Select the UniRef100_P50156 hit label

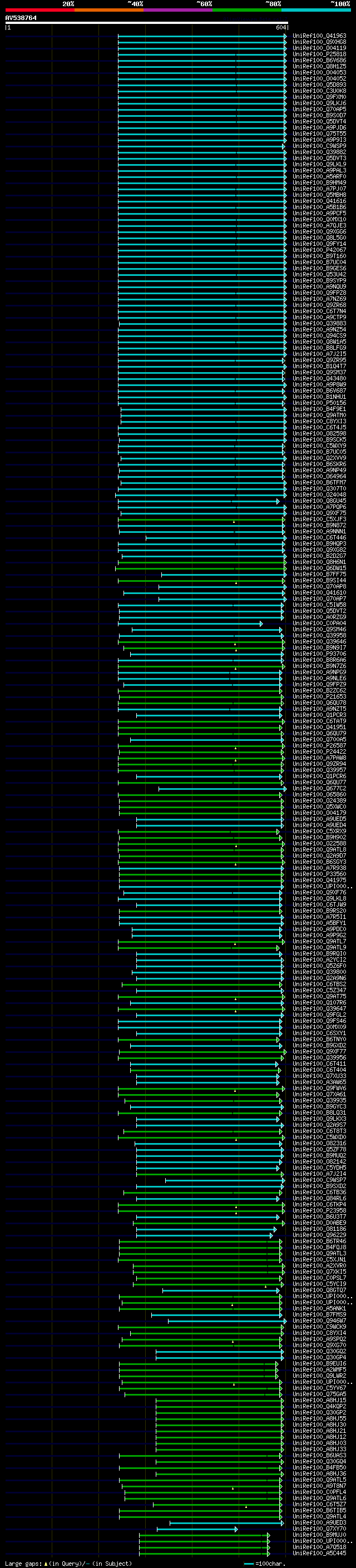(319, 403)
